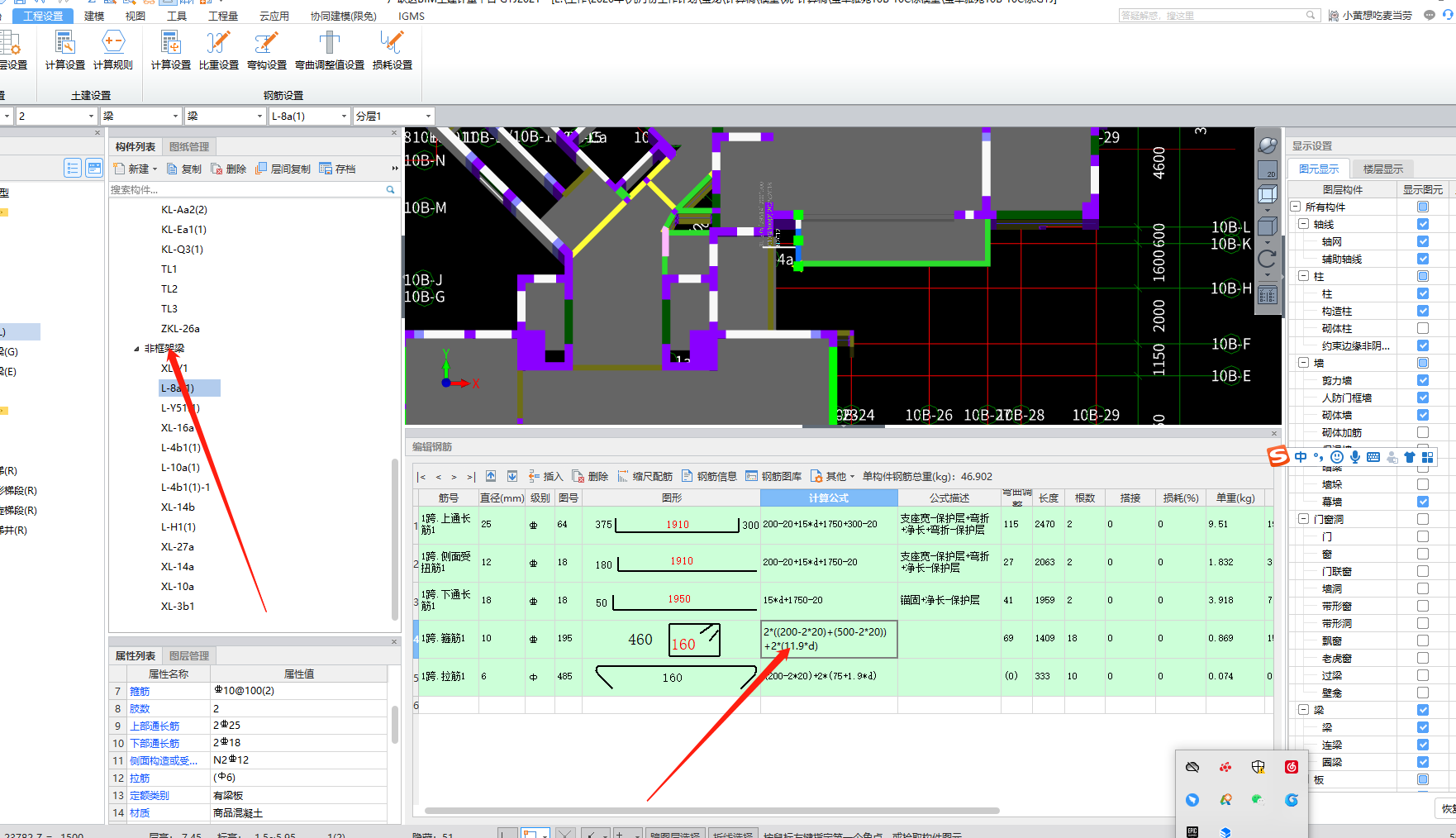Viewport: 1456px width, 838px height.
Task: Click 箍筋 property link
Action: 140,691
